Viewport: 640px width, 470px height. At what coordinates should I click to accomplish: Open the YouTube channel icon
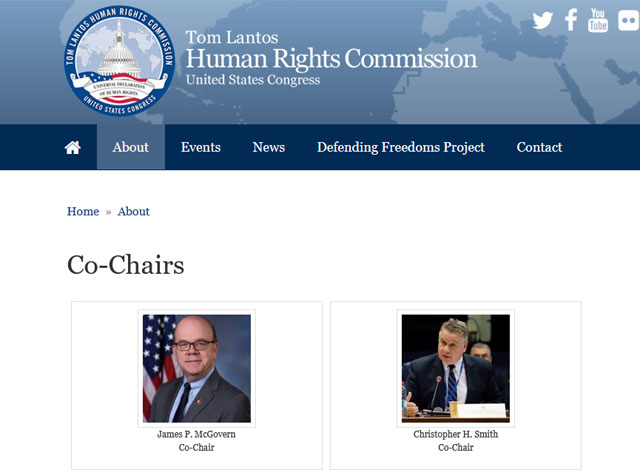(598, 20)
